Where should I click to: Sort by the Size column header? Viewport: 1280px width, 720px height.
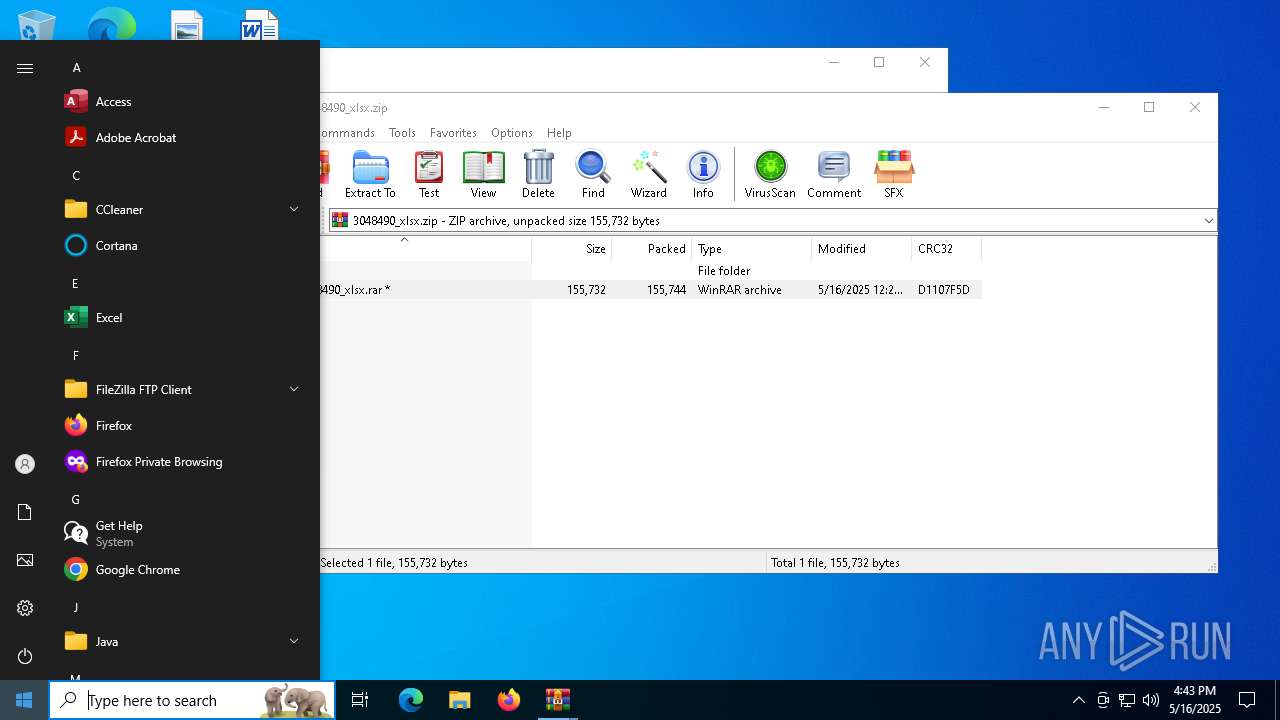tap(571, 249)
